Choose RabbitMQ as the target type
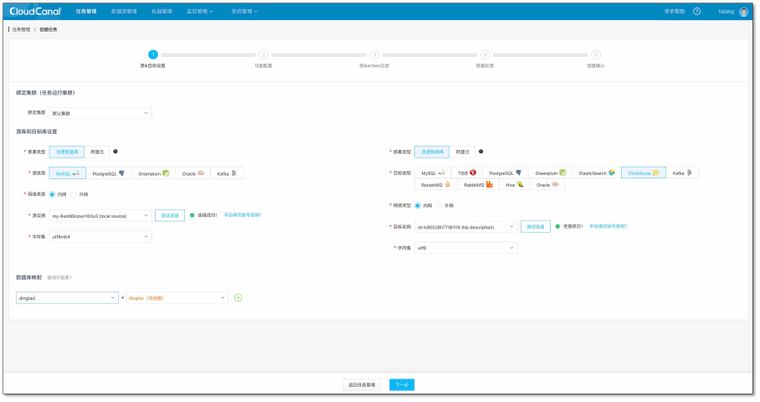 (x=478, y=185)
